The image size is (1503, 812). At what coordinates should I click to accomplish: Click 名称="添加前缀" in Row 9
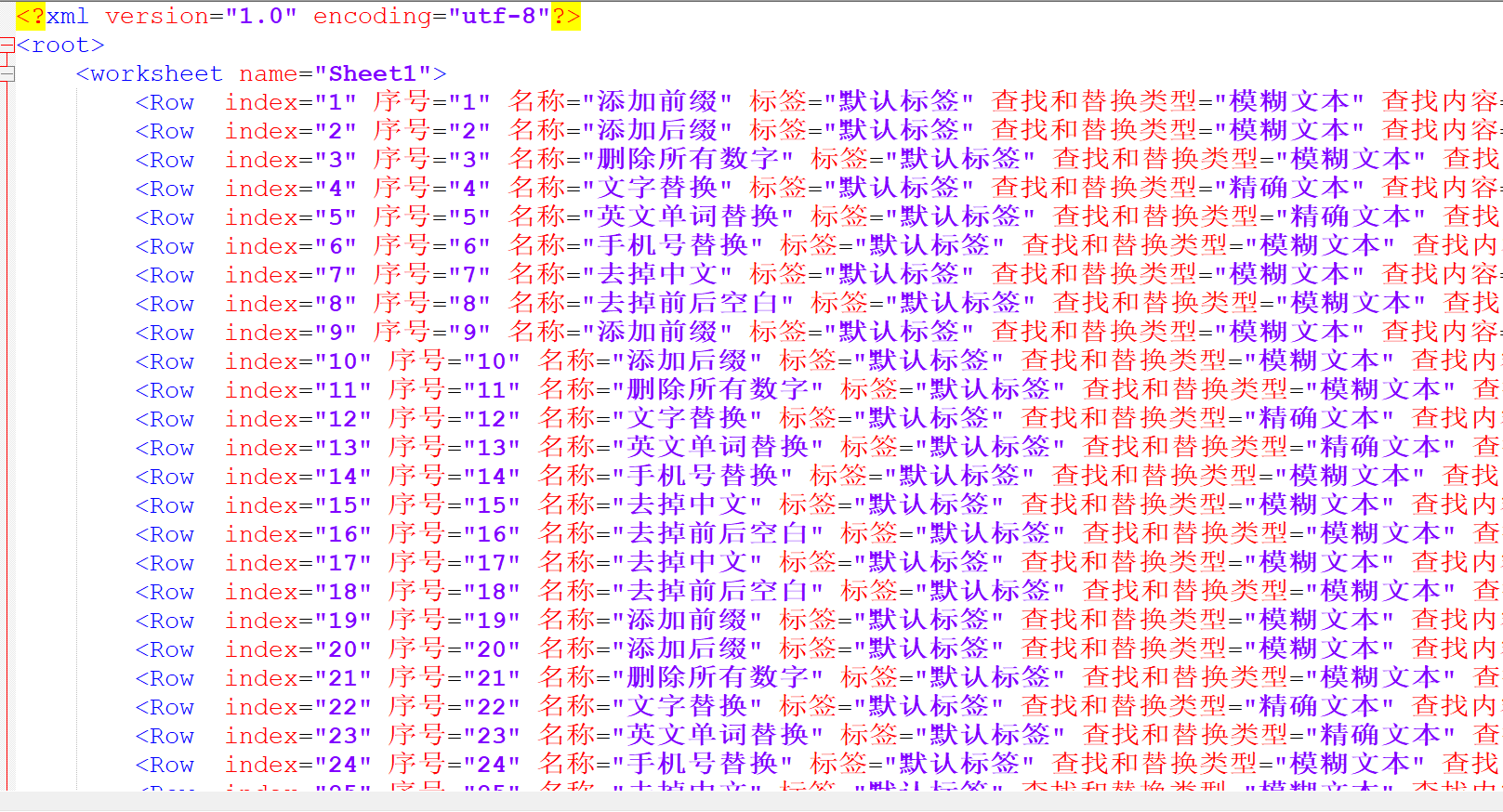(620, 334)
